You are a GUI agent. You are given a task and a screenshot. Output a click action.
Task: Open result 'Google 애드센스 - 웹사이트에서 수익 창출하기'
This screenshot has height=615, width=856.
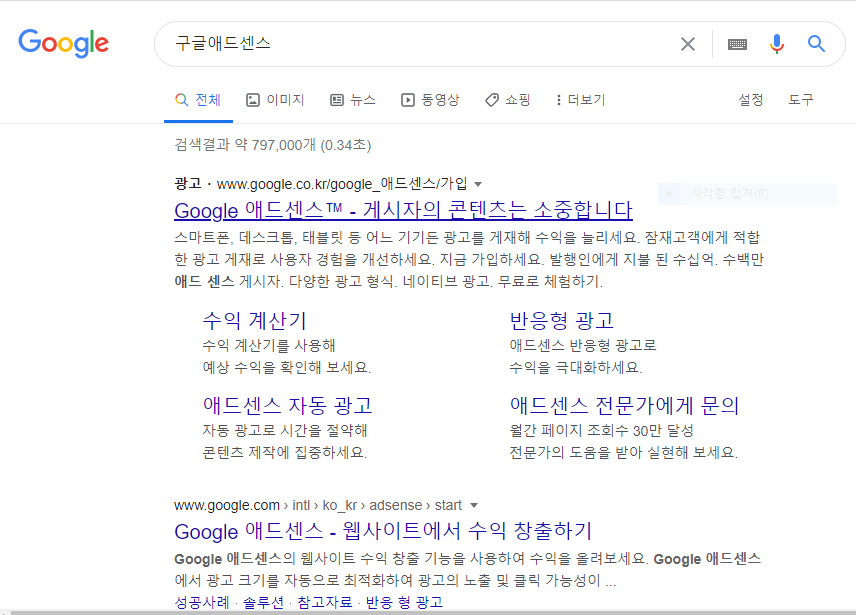[x=383, y=531]
